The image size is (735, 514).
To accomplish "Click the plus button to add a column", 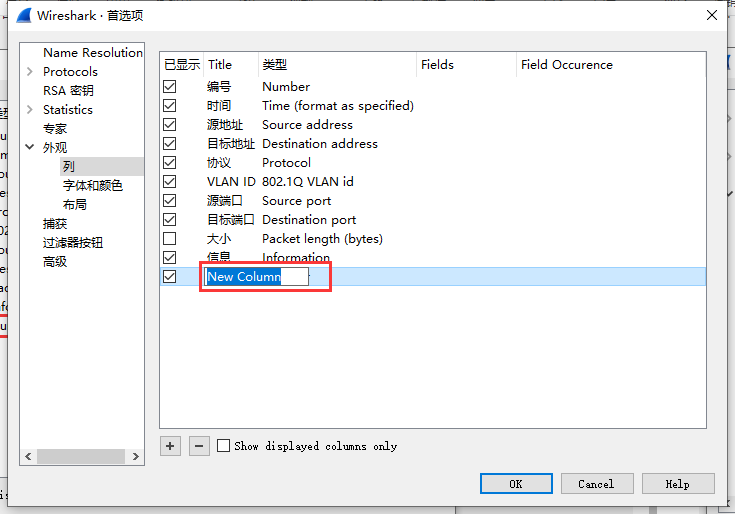I will coord(170,446).
